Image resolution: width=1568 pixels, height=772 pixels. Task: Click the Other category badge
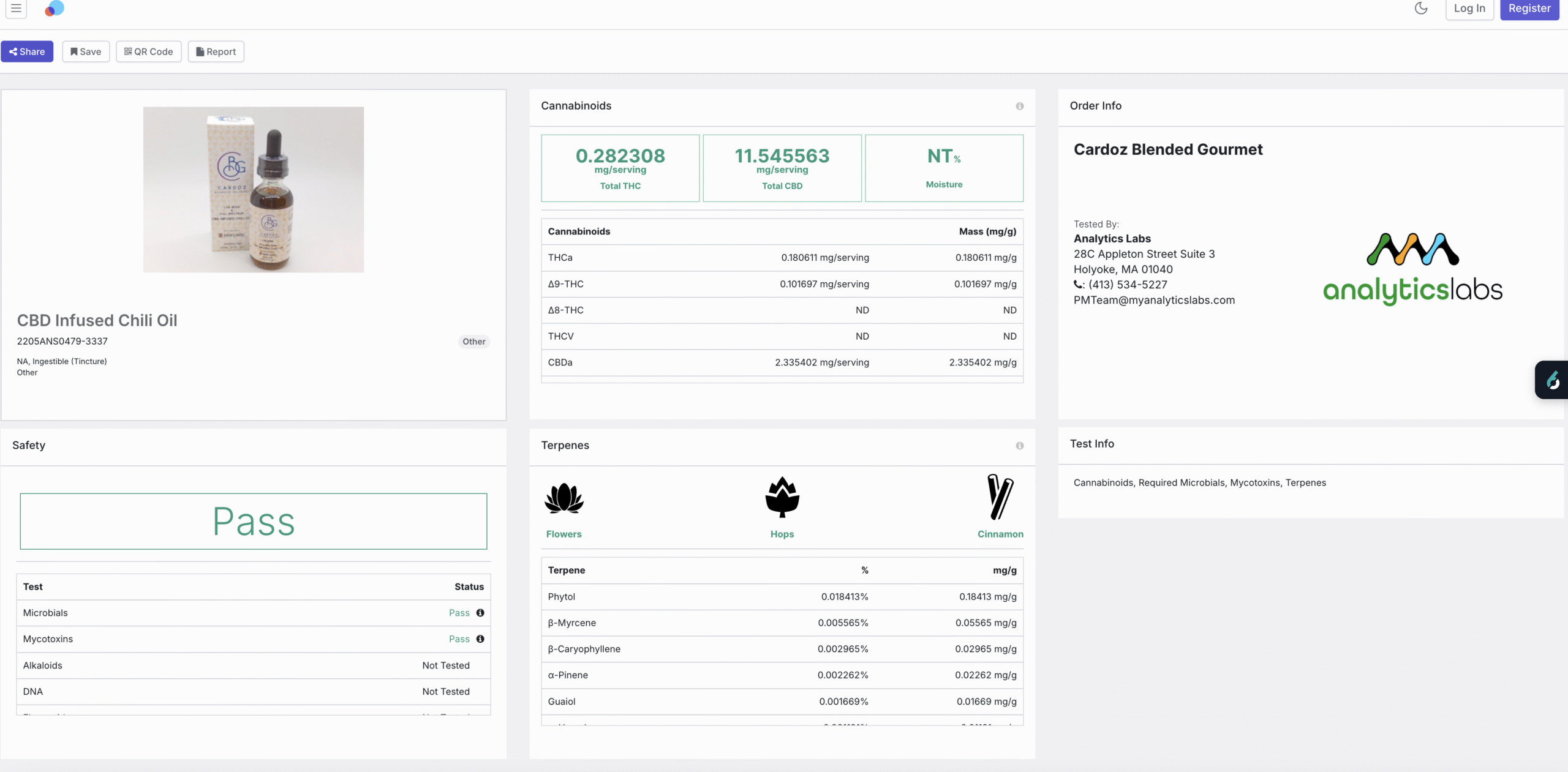(474, 342)
